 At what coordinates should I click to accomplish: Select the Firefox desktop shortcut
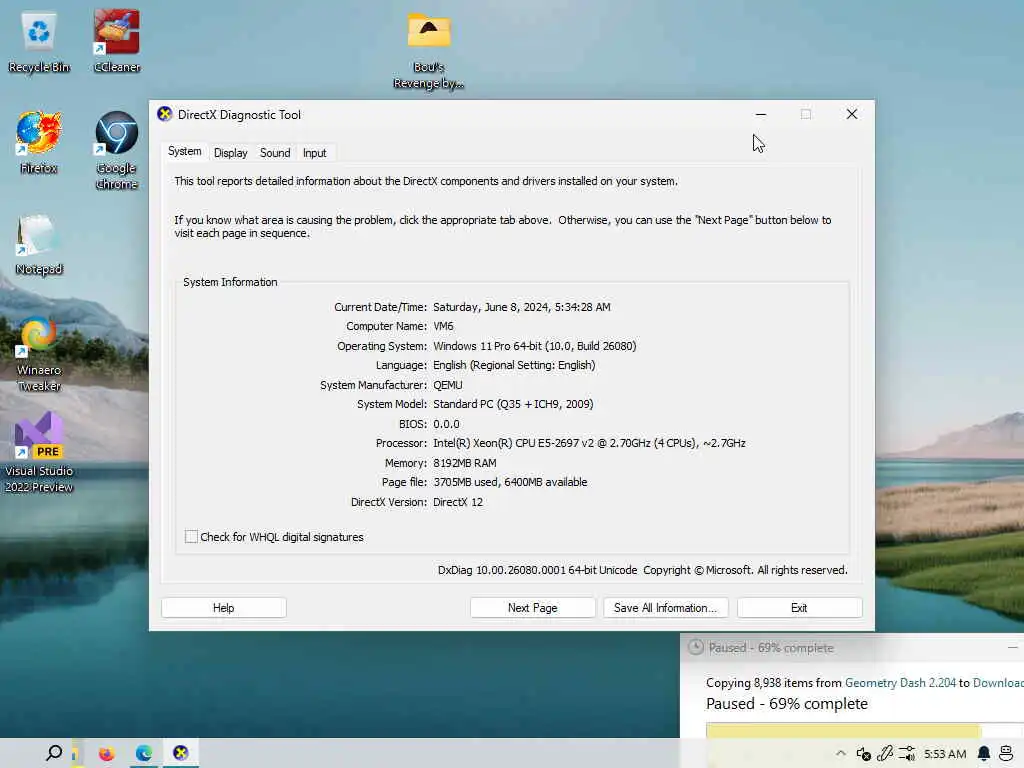[39, 142]
